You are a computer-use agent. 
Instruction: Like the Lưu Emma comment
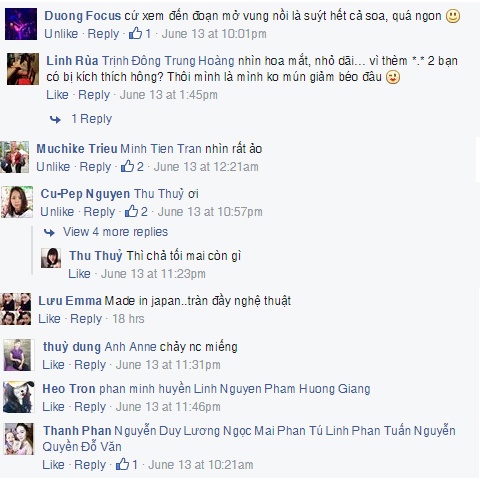[x=49, y=319]
